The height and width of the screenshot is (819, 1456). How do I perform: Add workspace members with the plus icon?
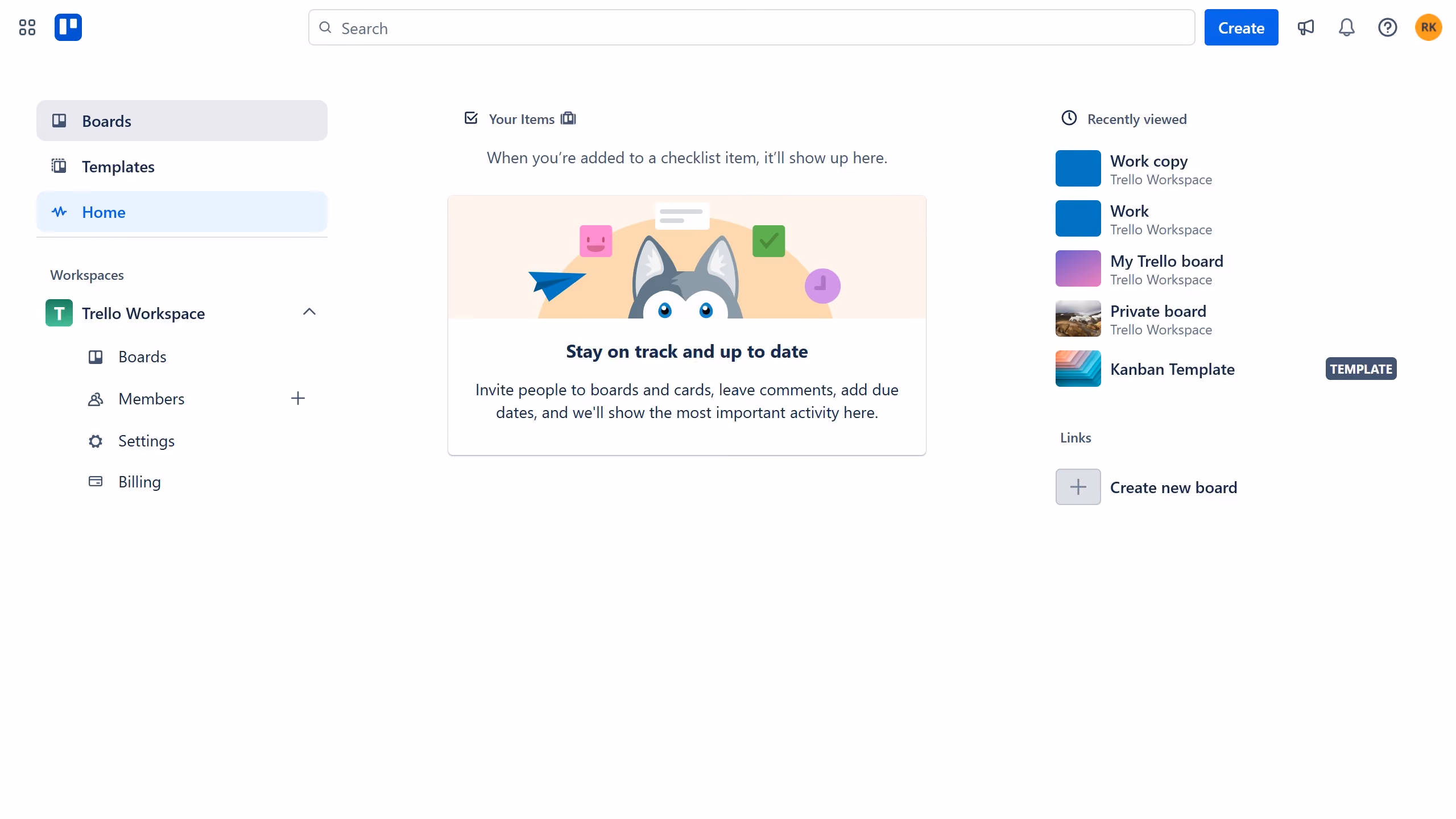298,398
